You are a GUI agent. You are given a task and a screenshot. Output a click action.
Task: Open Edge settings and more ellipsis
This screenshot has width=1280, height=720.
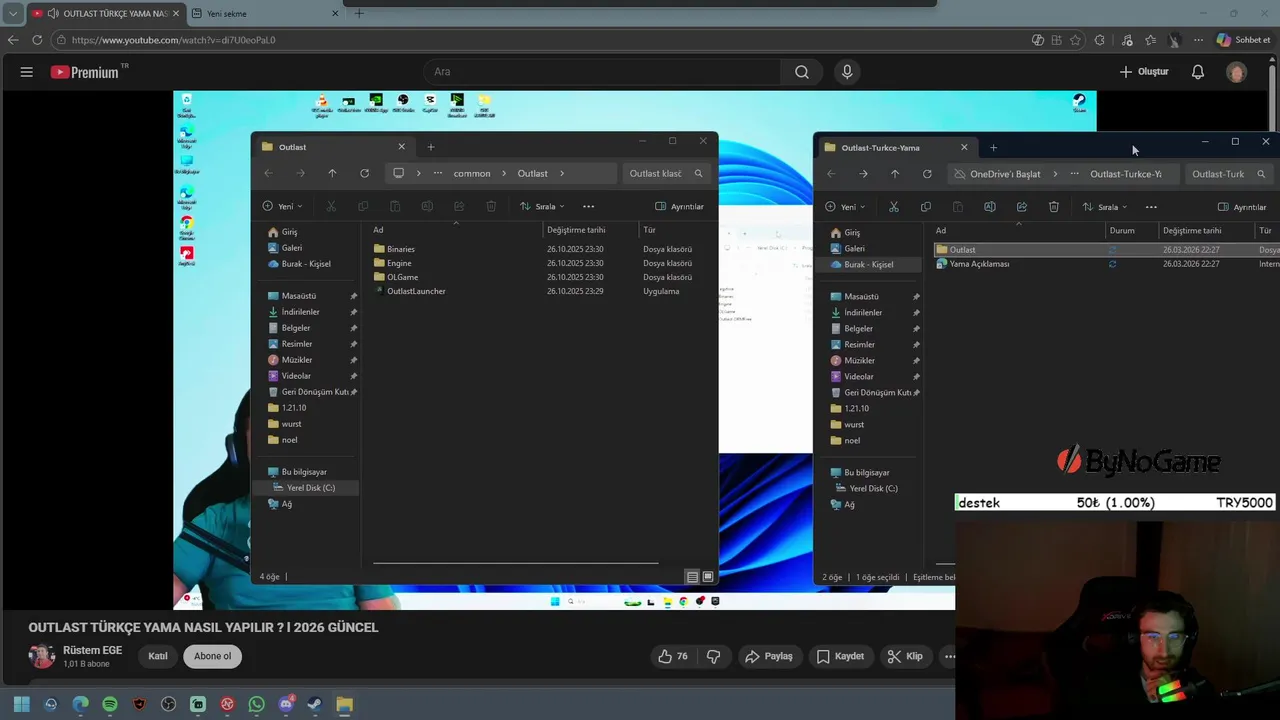coord(1198,40)
